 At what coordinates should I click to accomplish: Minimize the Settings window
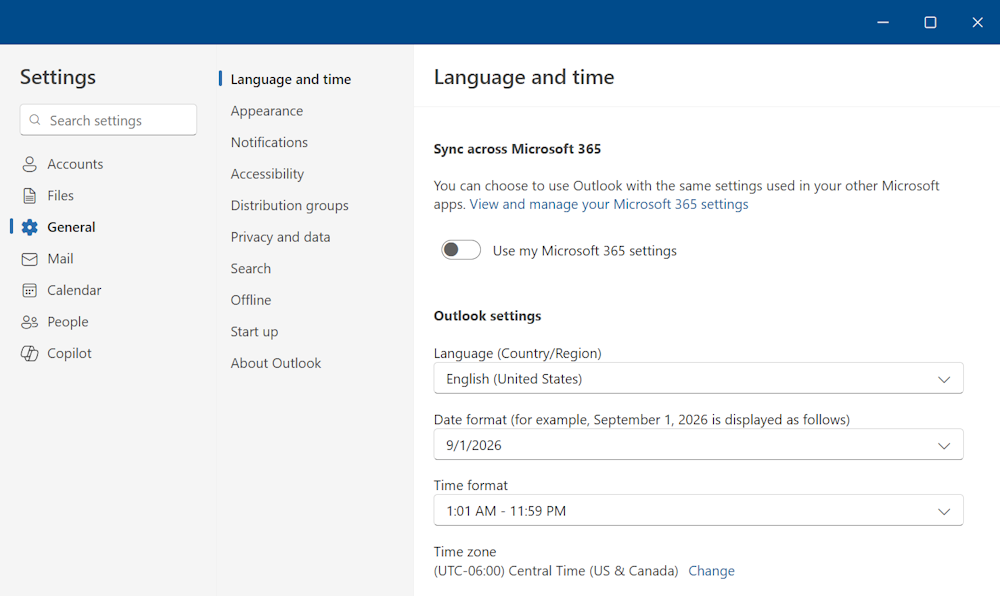(883, 22)
